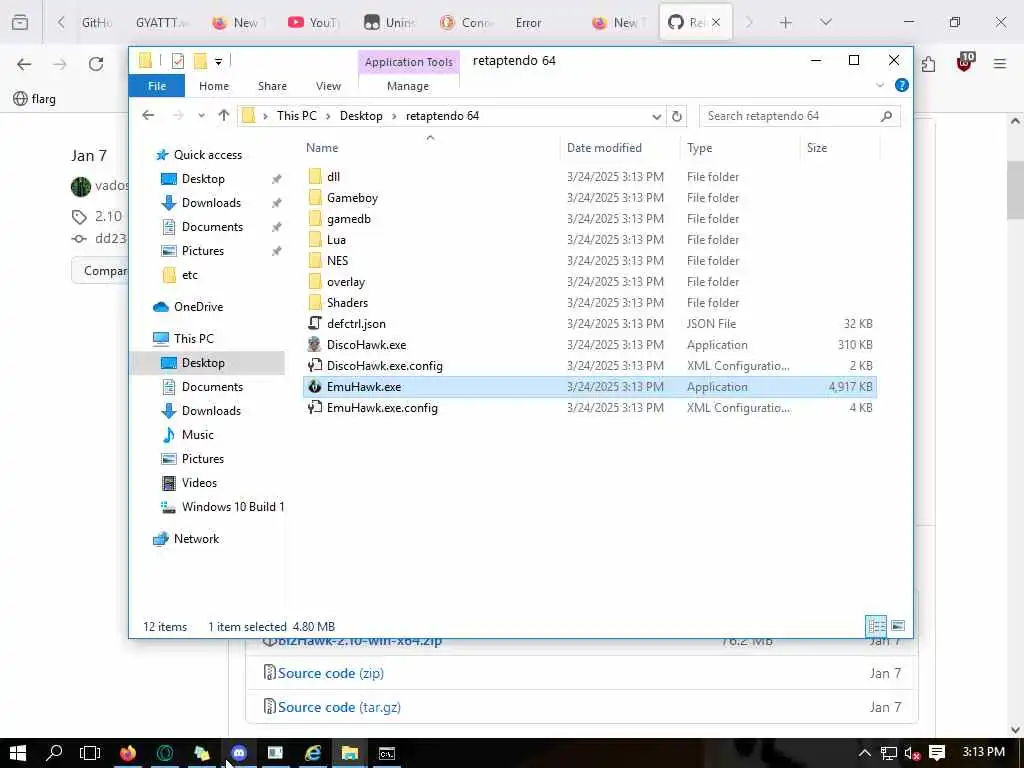Reload page button in browser
The width and height of the screenshot is (1024, 768).
tap(96, 64)
